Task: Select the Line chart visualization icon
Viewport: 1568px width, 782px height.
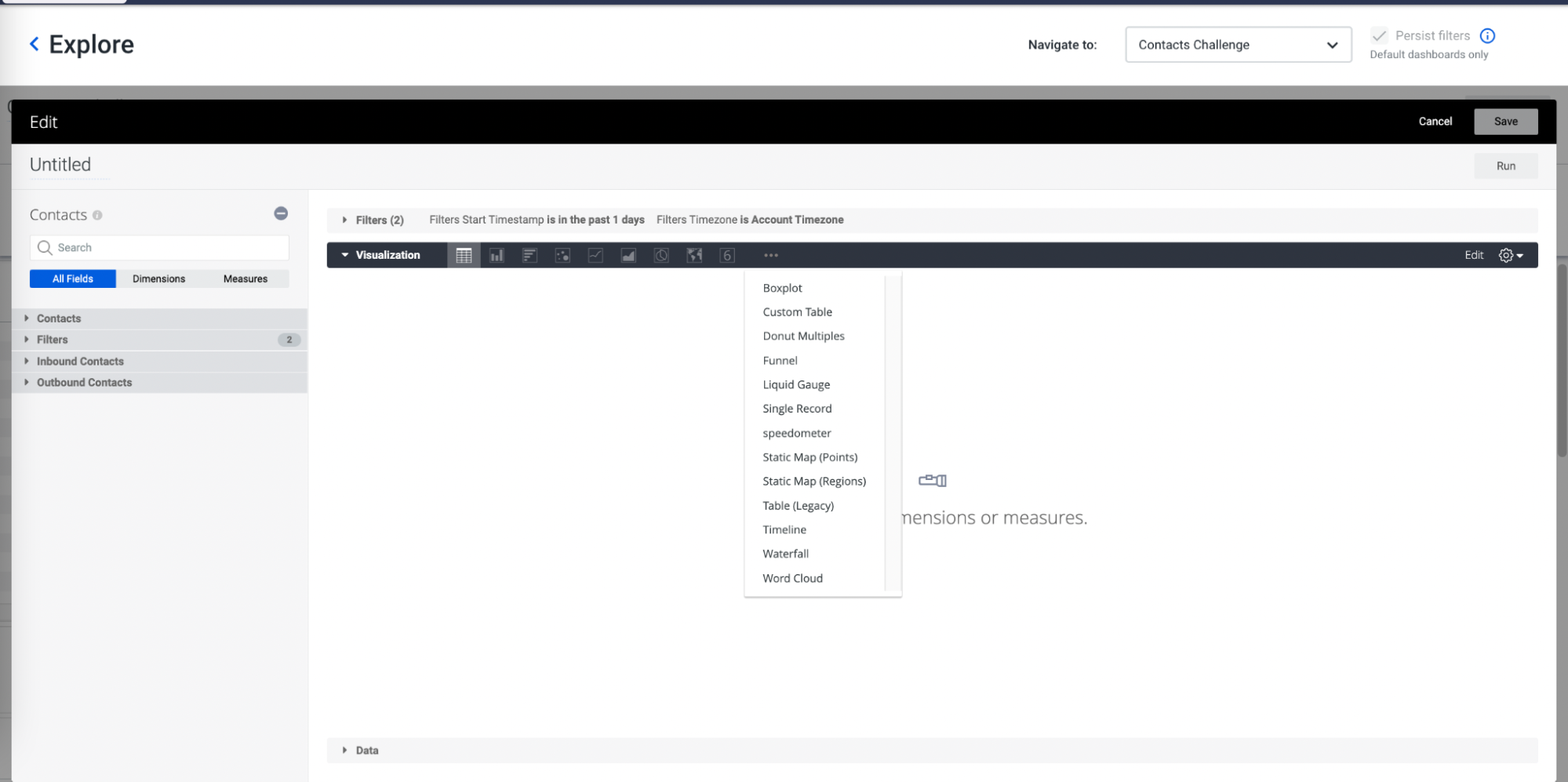Action: tap(595, 255)
